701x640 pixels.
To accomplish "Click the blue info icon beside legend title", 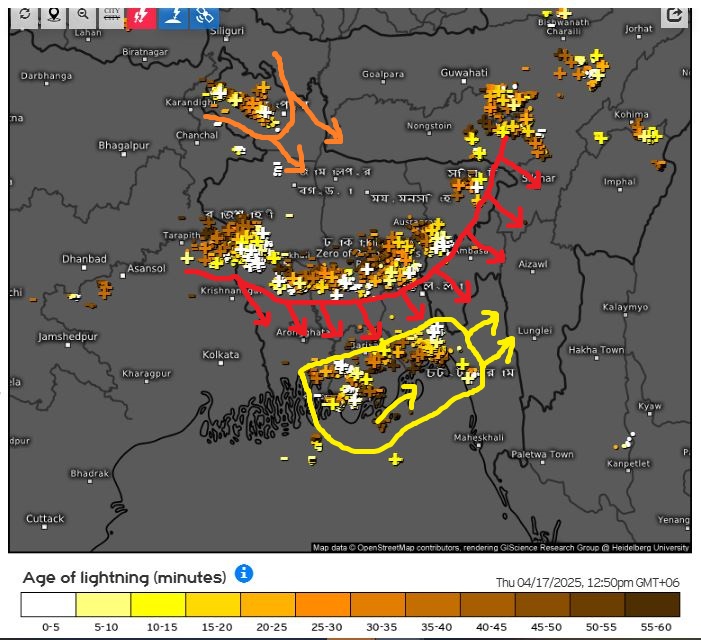I will pyautogui.click(x=244, y=574).
